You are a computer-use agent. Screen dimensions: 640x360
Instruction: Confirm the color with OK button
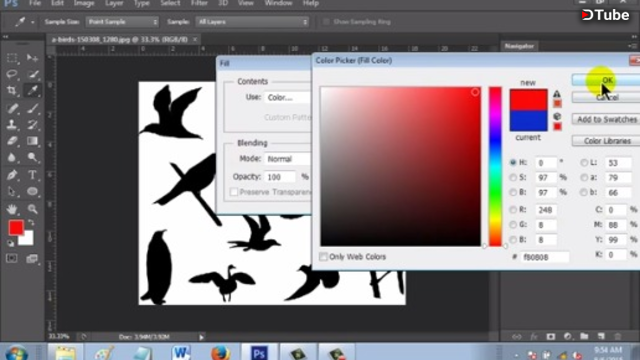[x=606, y=80]
